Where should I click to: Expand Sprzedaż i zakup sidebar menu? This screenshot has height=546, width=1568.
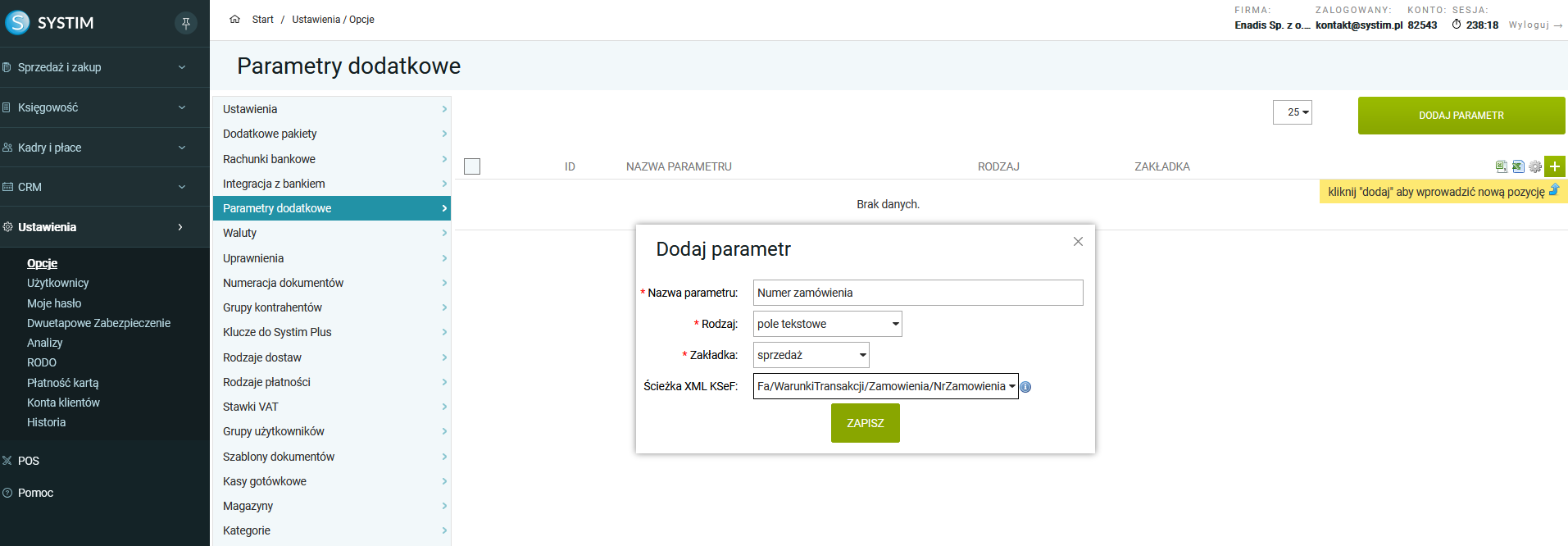(x=98, y=67)
